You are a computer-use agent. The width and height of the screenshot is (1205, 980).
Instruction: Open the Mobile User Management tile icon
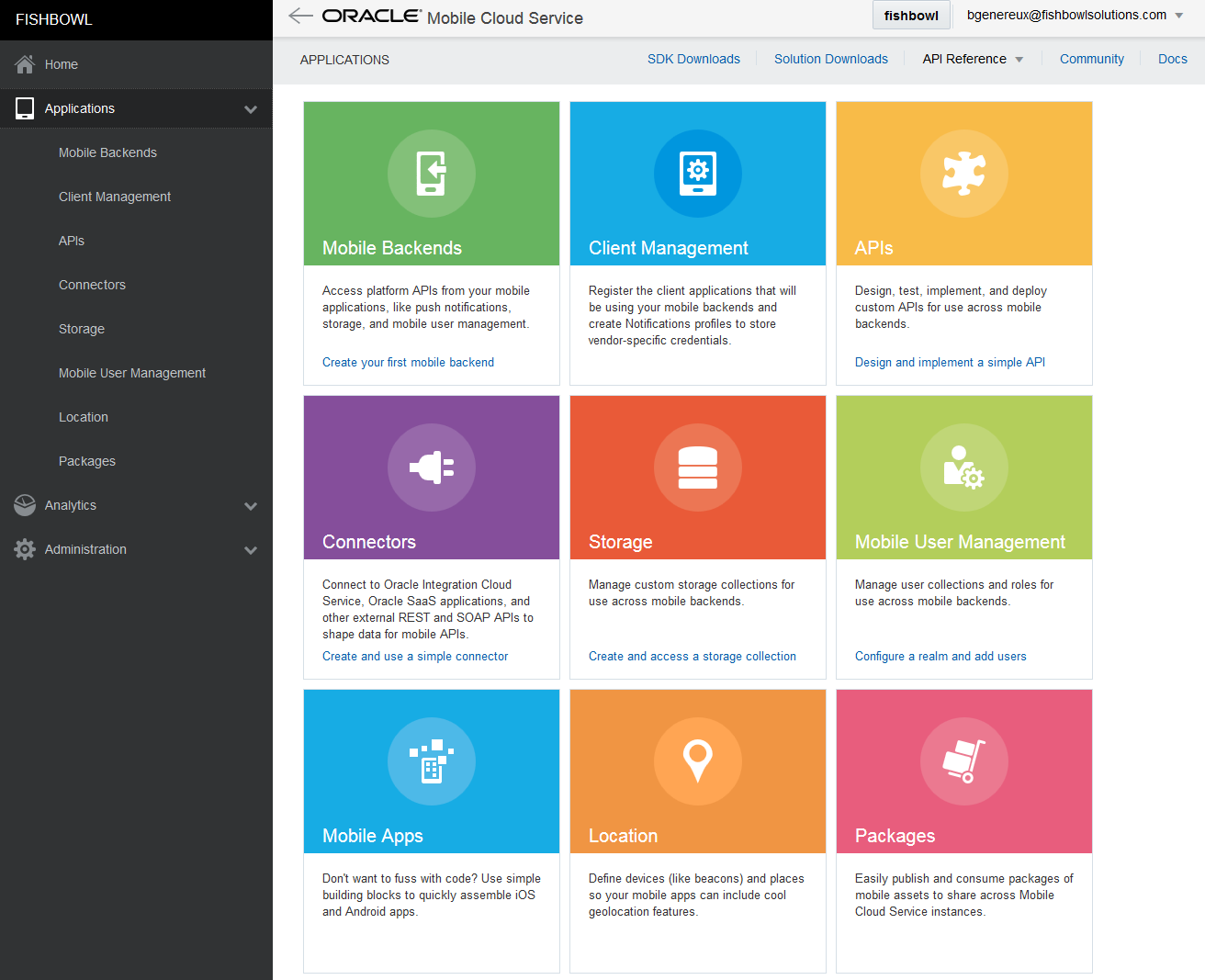[964, 467]
